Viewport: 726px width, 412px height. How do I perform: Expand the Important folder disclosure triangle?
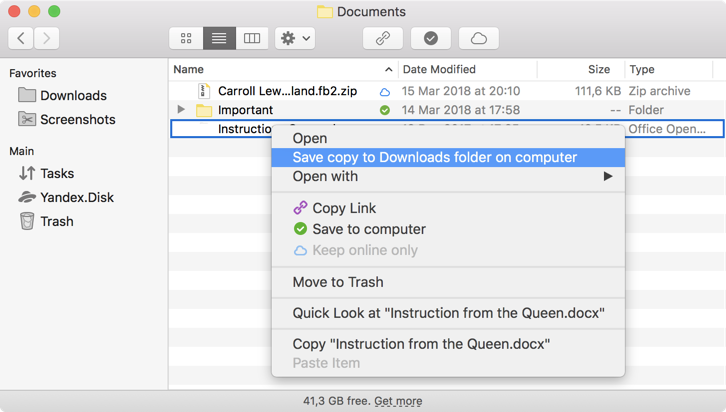[x=181, y=110]
